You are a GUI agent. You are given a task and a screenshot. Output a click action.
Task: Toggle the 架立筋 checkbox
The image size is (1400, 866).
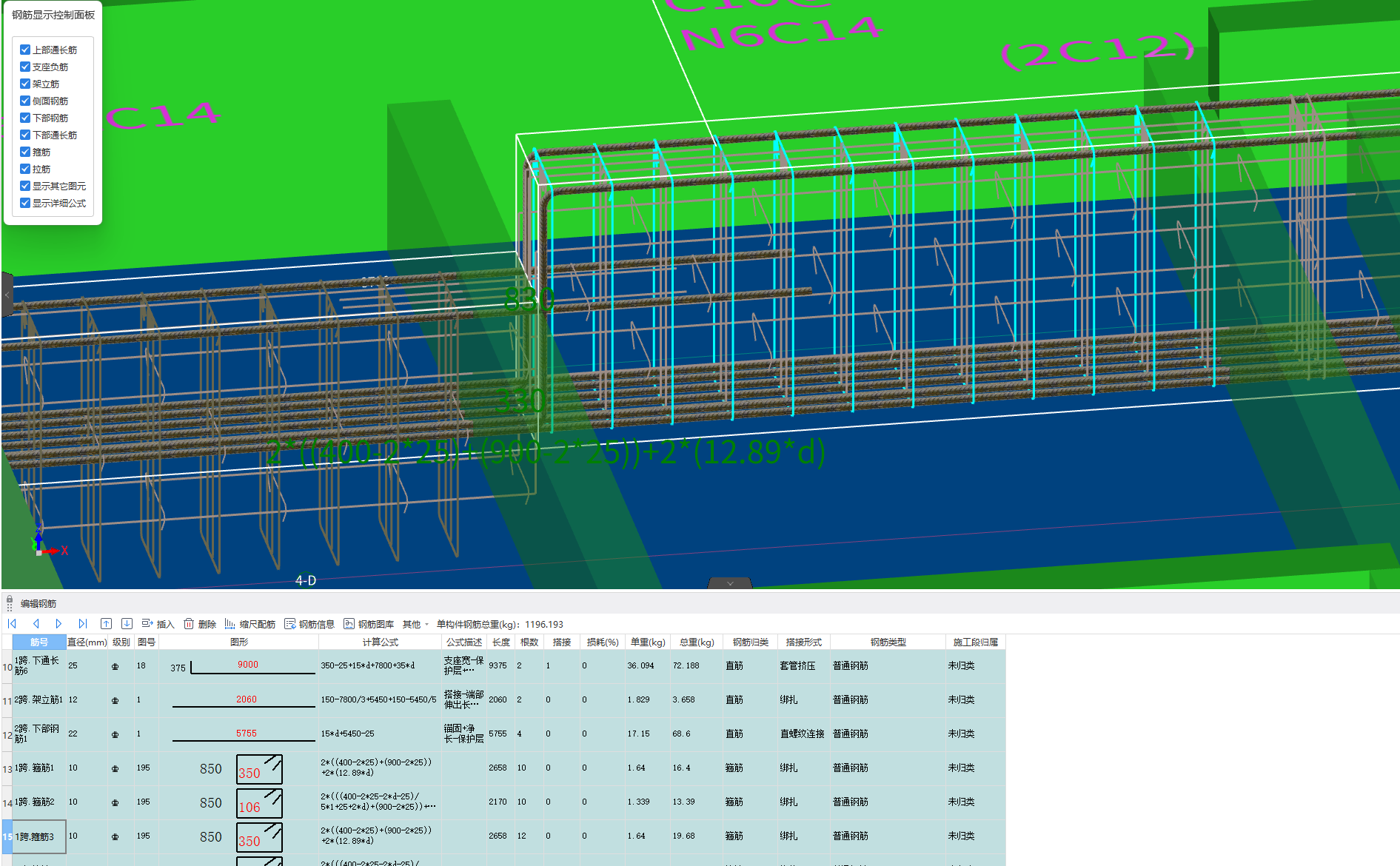25,84
